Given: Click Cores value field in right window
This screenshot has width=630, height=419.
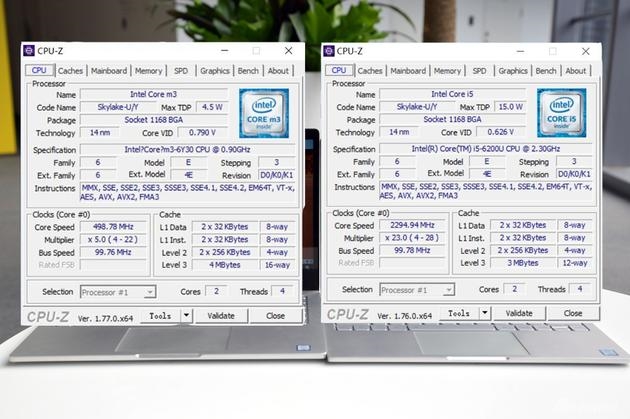Looking at the screenshot, I should 514,289.
